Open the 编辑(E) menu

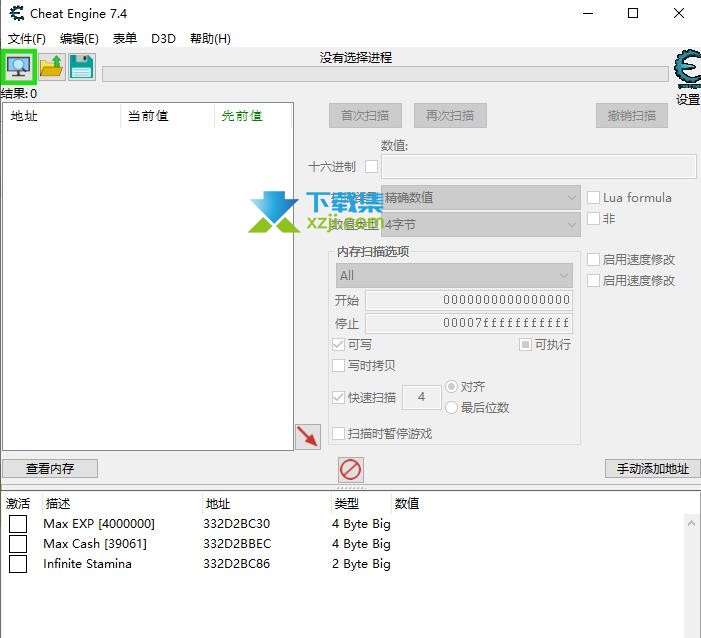pos(79,39)
